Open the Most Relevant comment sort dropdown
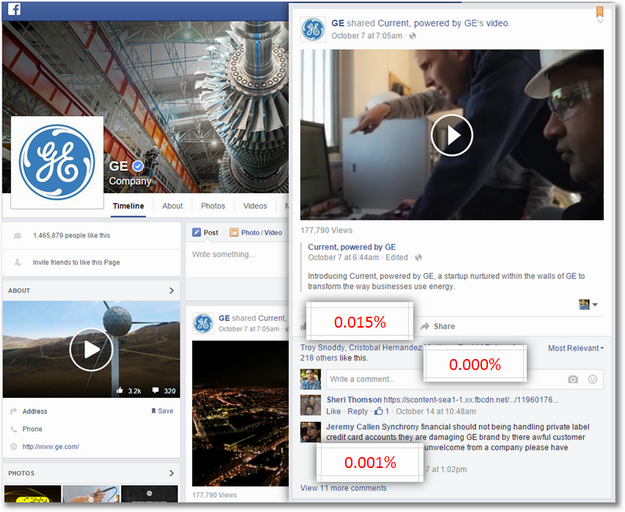This screenshot has height=512, width=625. 576,348
